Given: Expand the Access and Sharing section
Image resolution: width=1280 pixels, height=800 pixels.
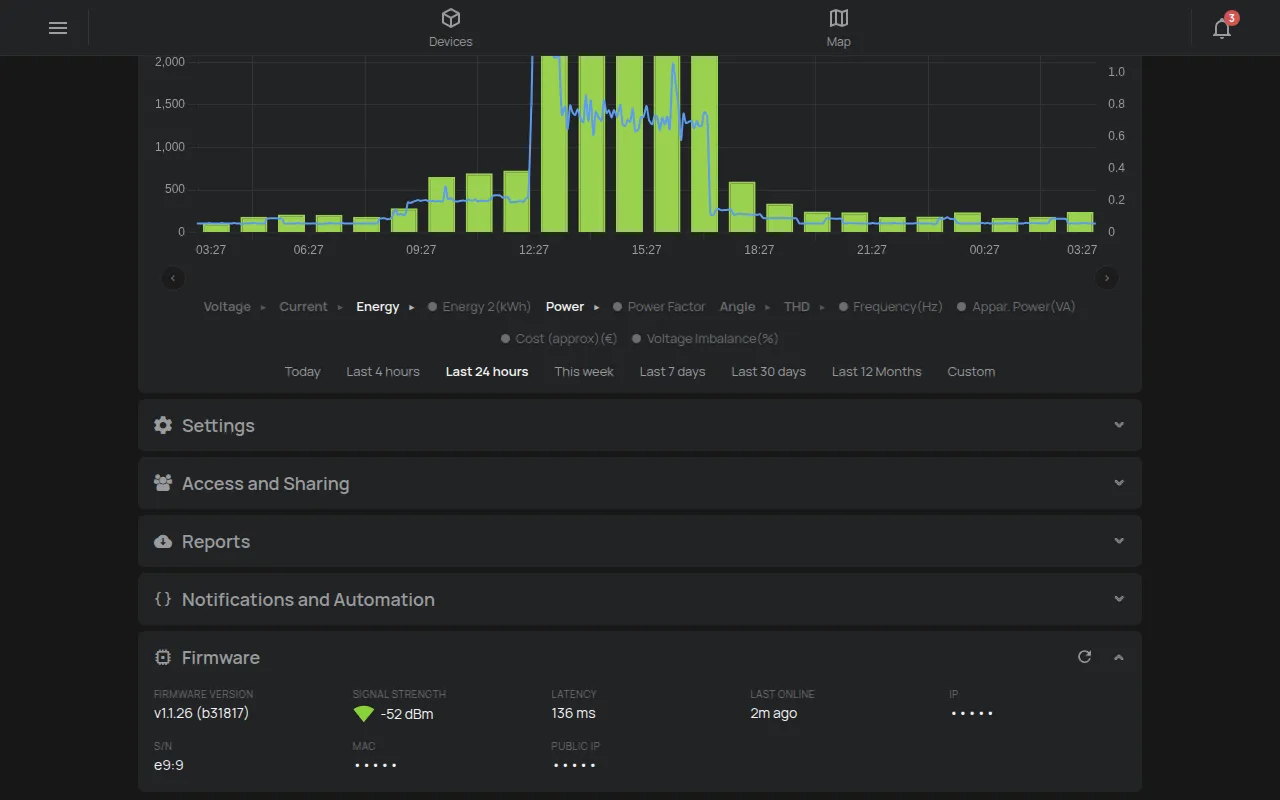Looking at the screenshot, I should pyautogui.click(x=640, y=483).
